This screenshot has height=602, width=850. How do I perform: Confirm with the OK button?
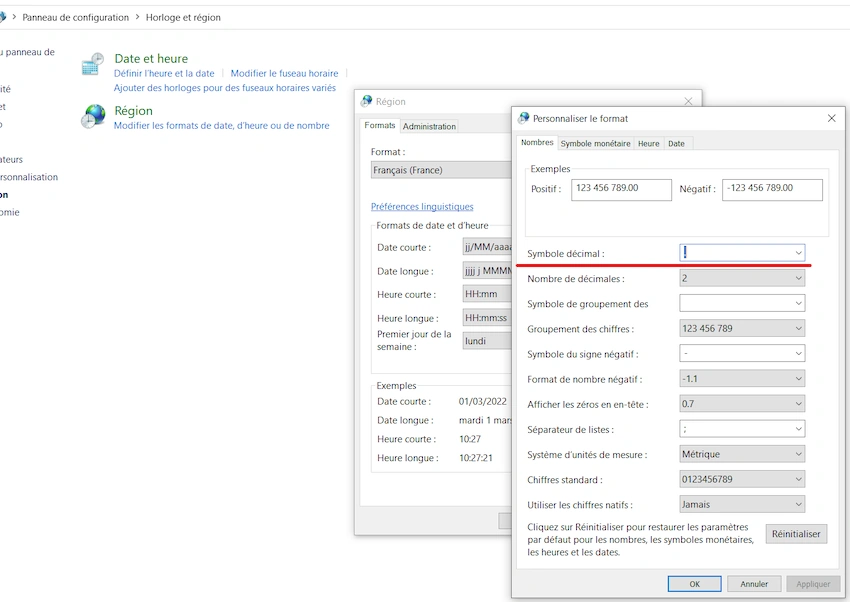(694, 584)
